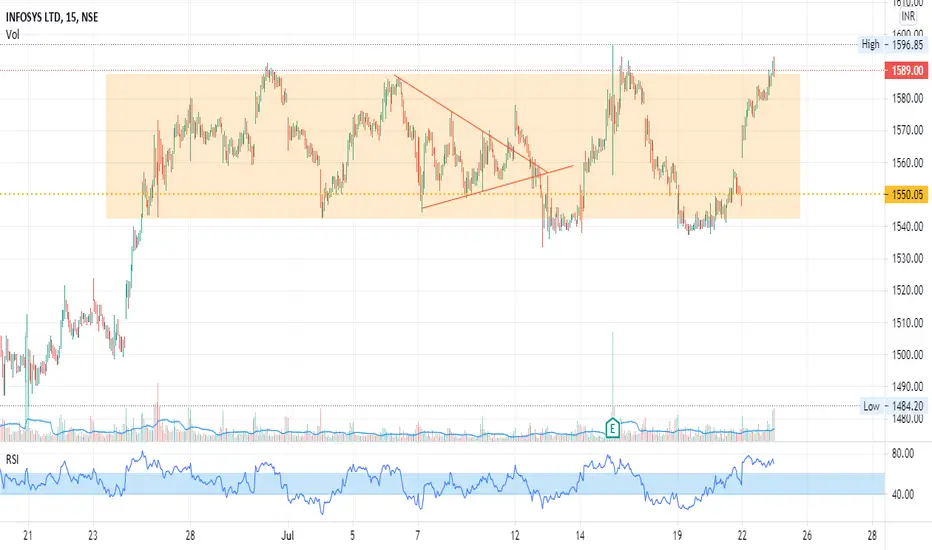This screenshot has height=550, width=932.
Task: Click the 28 date label on the right end
Action: [871, 536]
